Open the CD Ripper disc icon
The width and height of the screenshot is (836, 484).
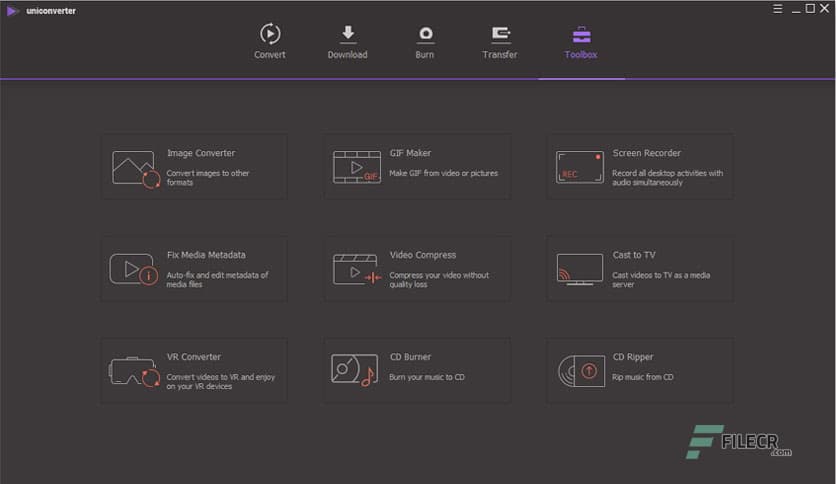(581, 371)
